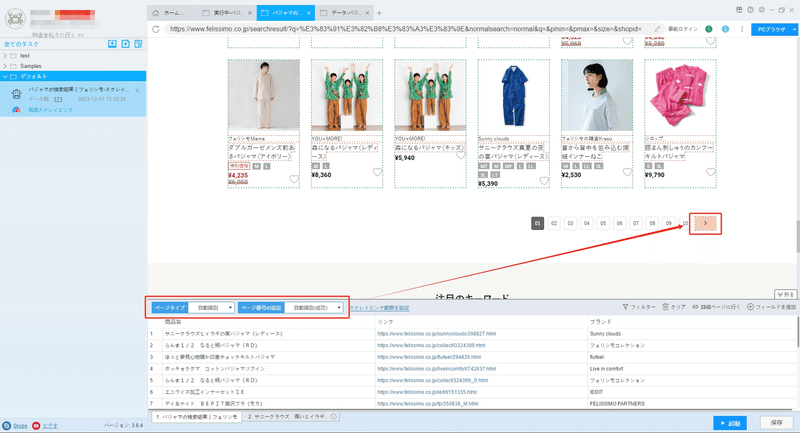The height and width of the screenshot is (433, 800).
Task: Toggle heart on ¥9,790 pink pajama
Action: (x=710, y=172)
